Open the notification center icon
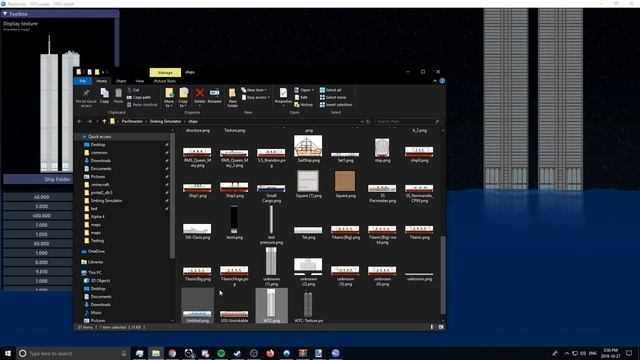 coord(629,353)
